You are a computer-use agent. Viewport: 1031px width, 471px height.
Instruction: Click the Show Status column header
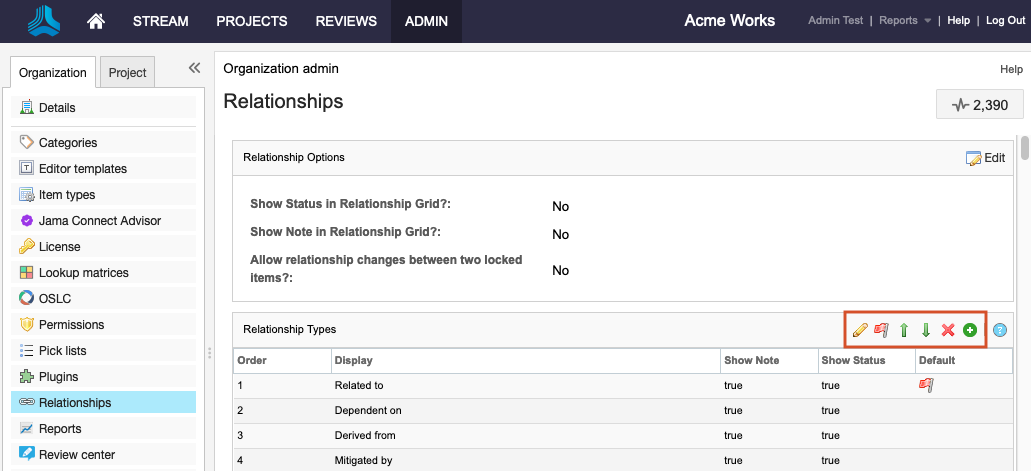tap(867, 360)
